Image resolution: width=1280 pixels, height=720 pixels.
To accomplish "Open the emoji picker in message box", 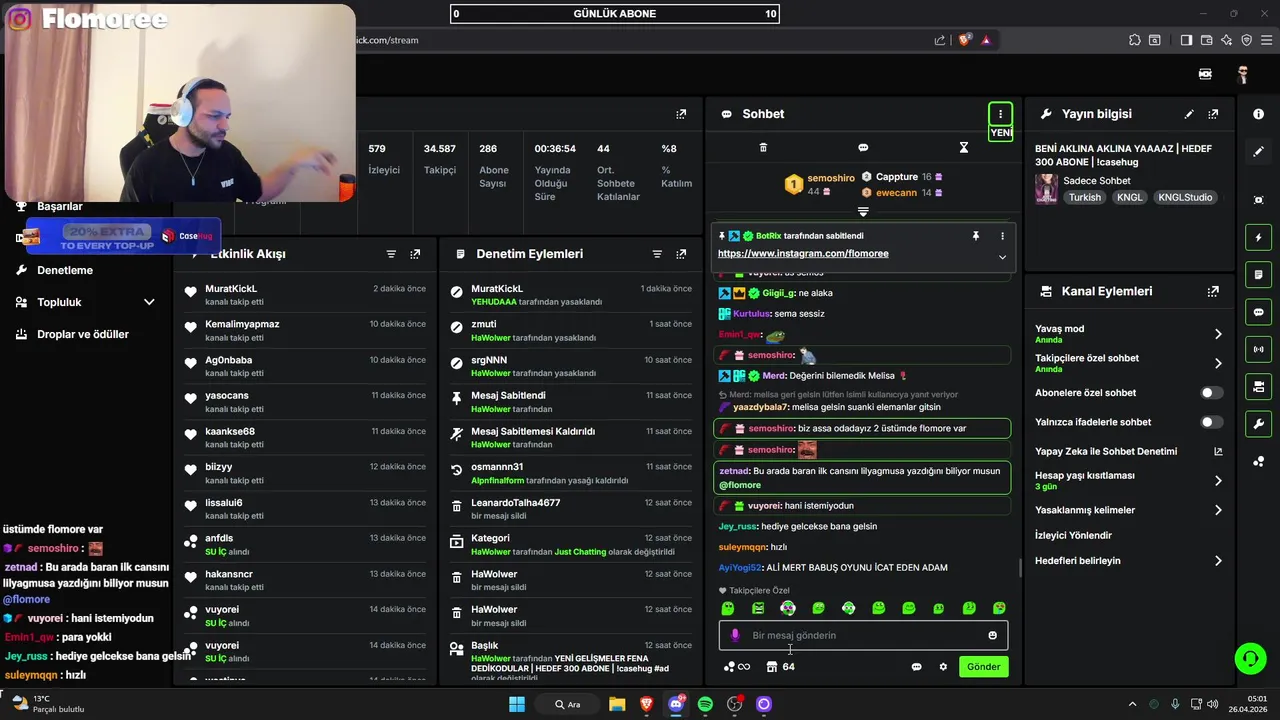I will click(992, 635).
